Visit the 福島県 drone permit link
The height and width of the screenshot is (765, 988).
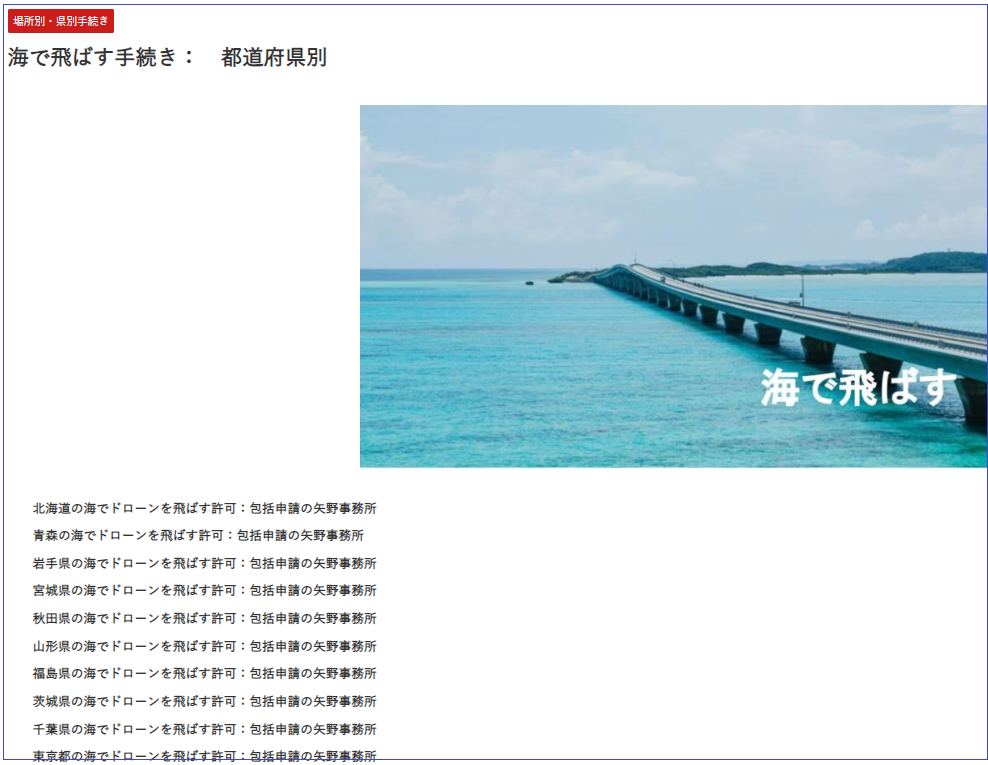coord(204,674)
